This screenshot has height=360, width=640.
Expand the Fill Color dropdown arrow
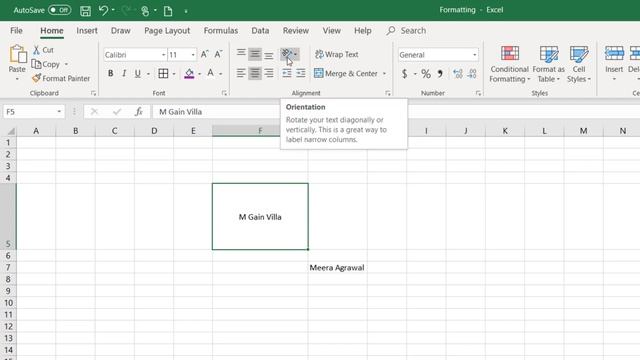pos(200,74)
